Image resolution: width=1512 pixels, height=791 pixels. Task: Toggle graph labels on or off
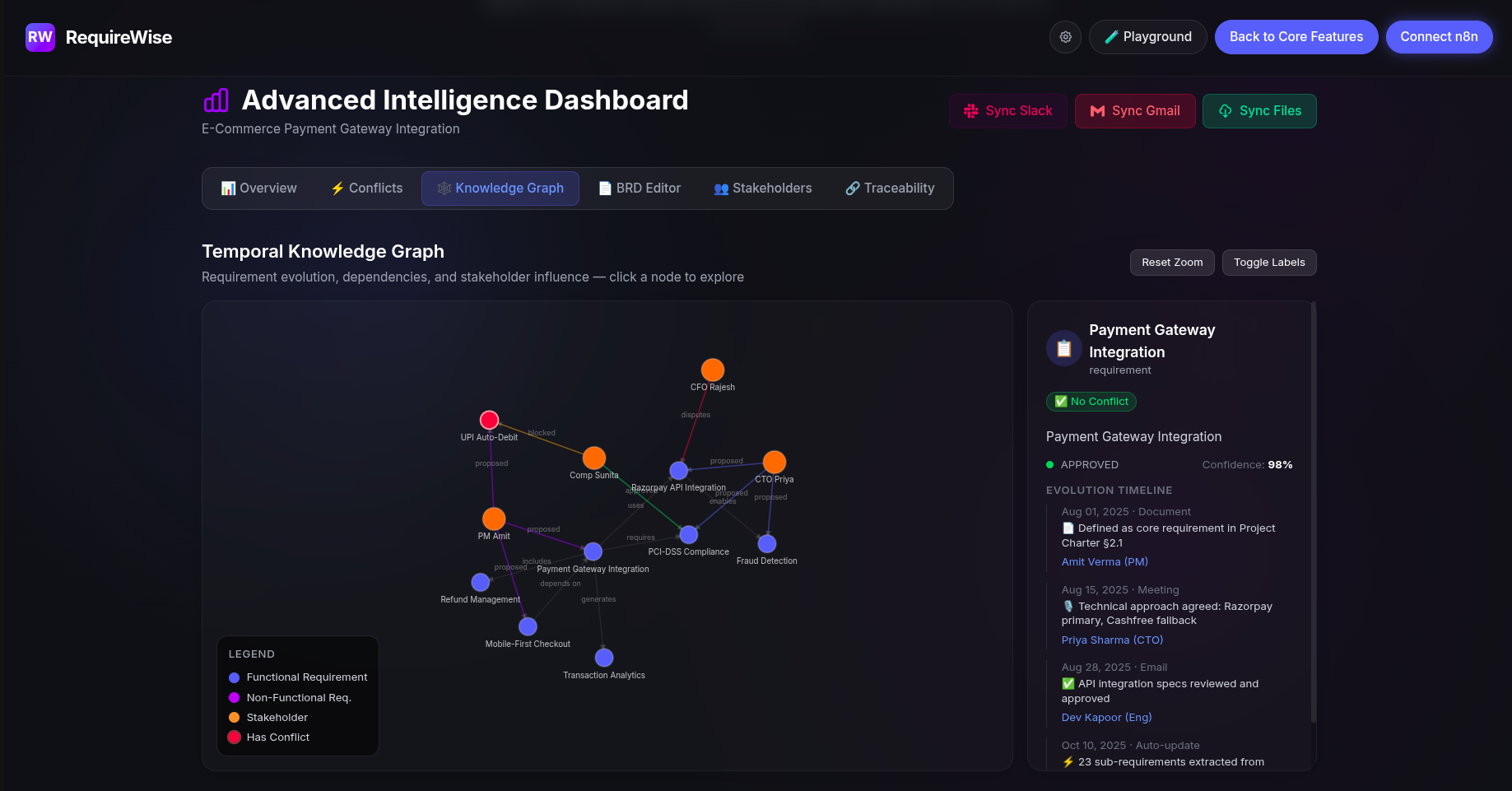point(1268,263)
